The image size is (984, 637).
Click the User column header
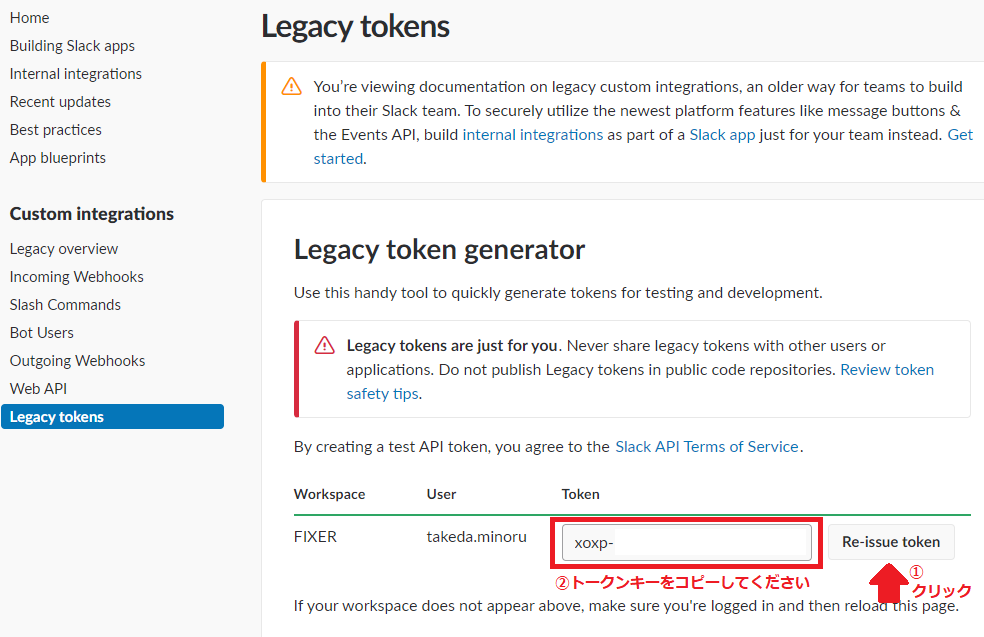tap(441, 495)
